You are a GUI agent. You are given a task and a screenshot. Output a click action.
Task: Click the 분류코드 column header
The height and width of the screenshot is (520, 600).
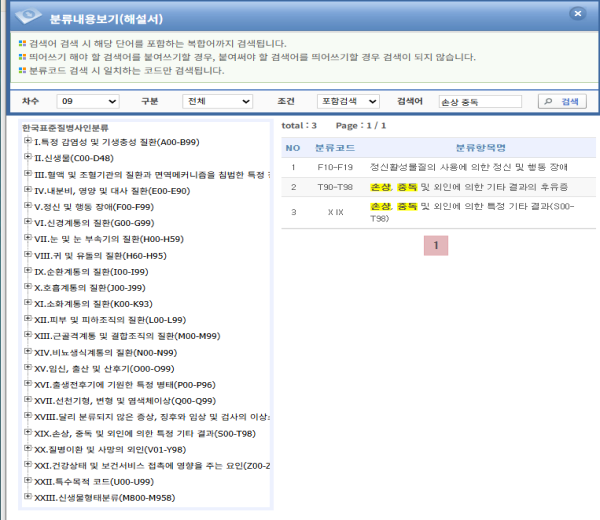tap(335, 148)
